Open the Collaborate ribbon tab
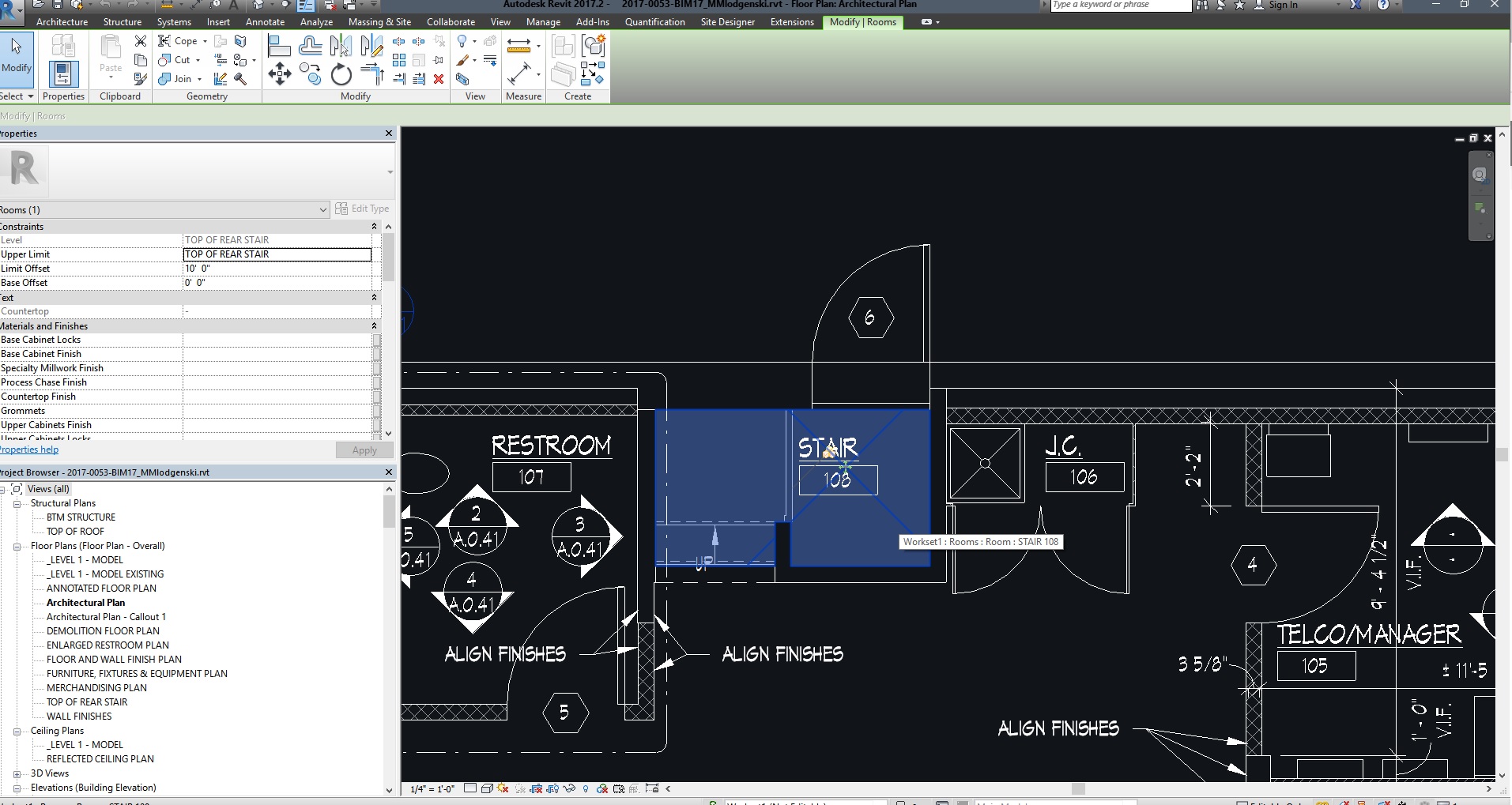Image resolution: width=1512 pixels, height=805 pixels. click(451, 22)
